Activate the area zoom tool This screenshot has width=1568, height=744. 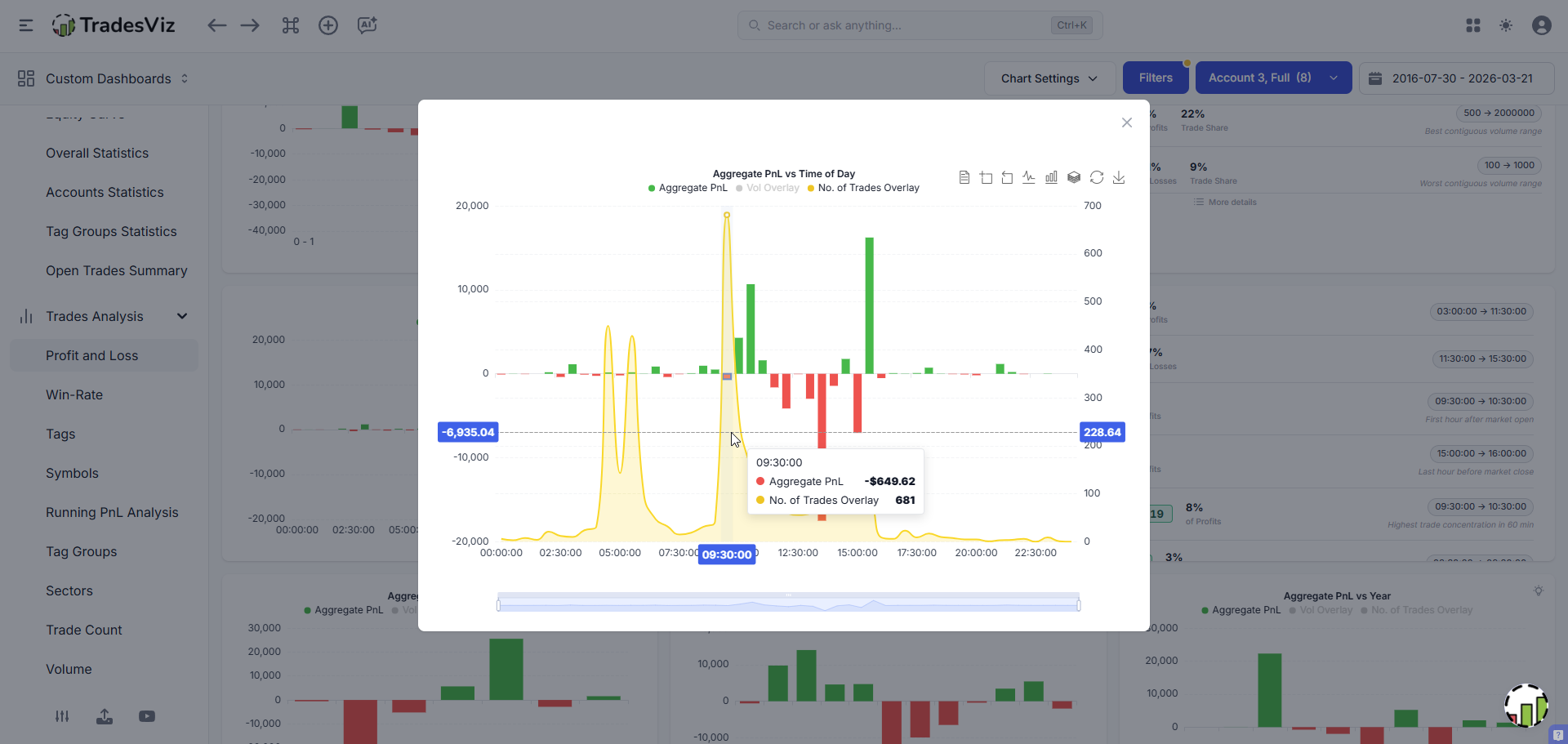point(986,177)
